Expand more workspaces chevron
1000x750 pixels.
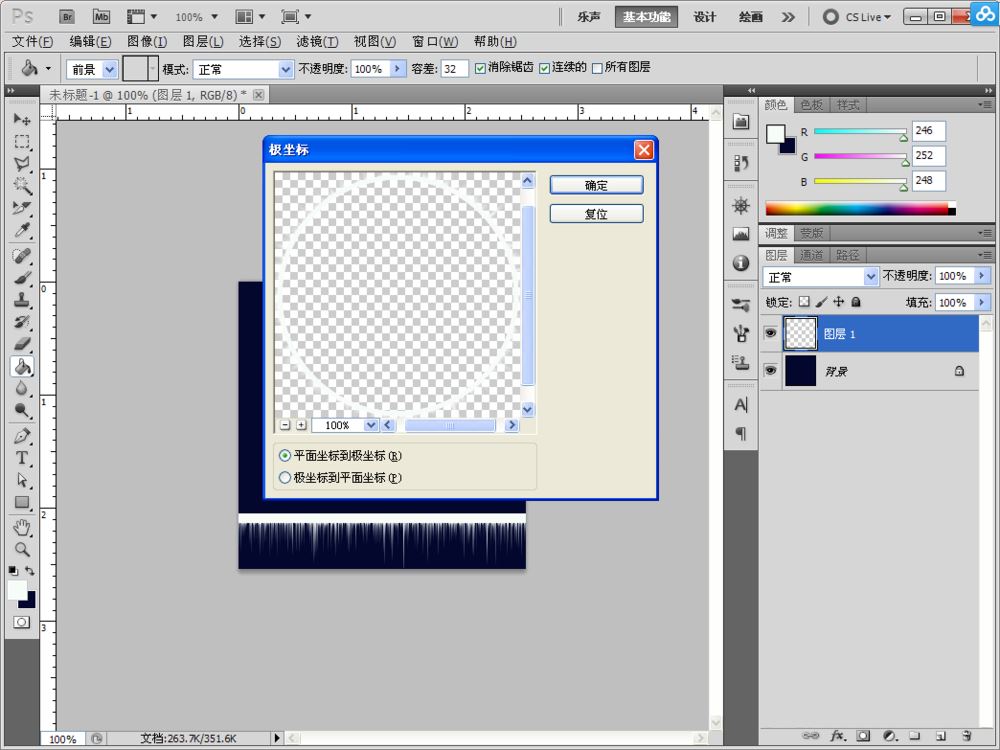click(788, 17)
